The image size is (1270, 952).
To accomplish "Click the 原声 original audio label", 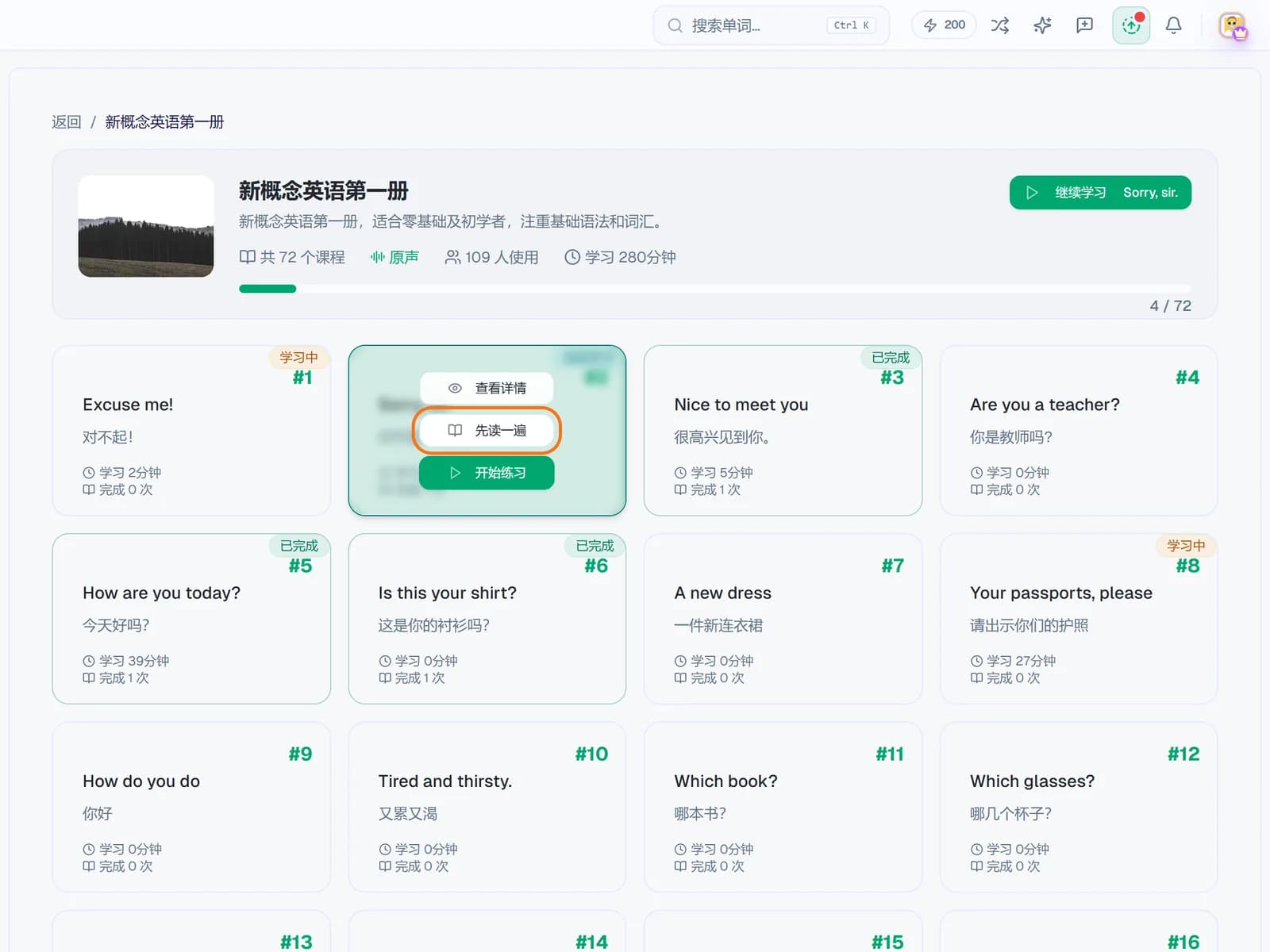I will click(x=394, y=257).
